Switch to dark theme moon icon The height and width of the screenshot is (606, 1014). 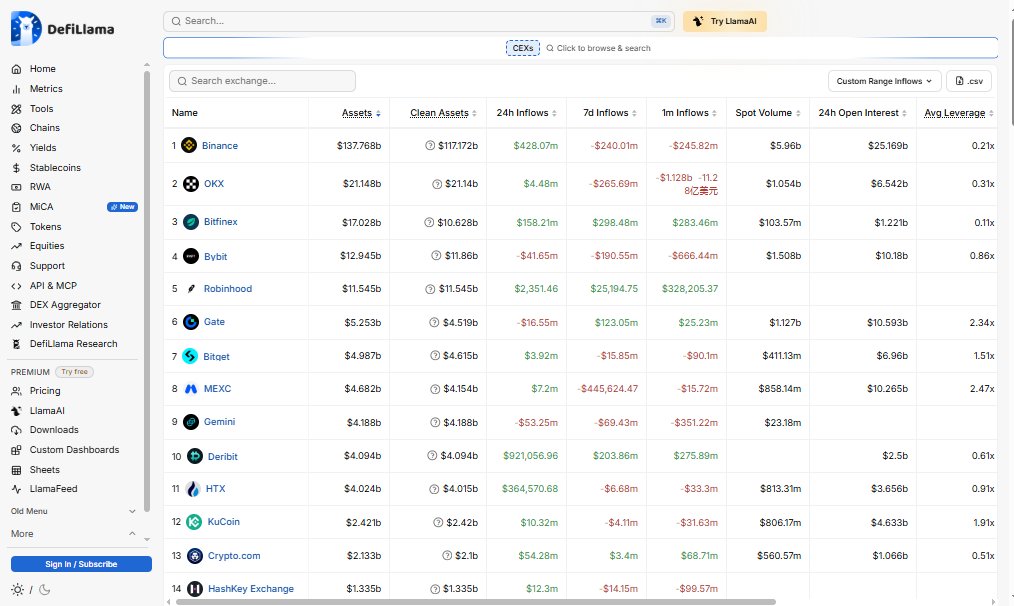coord(45,589)
